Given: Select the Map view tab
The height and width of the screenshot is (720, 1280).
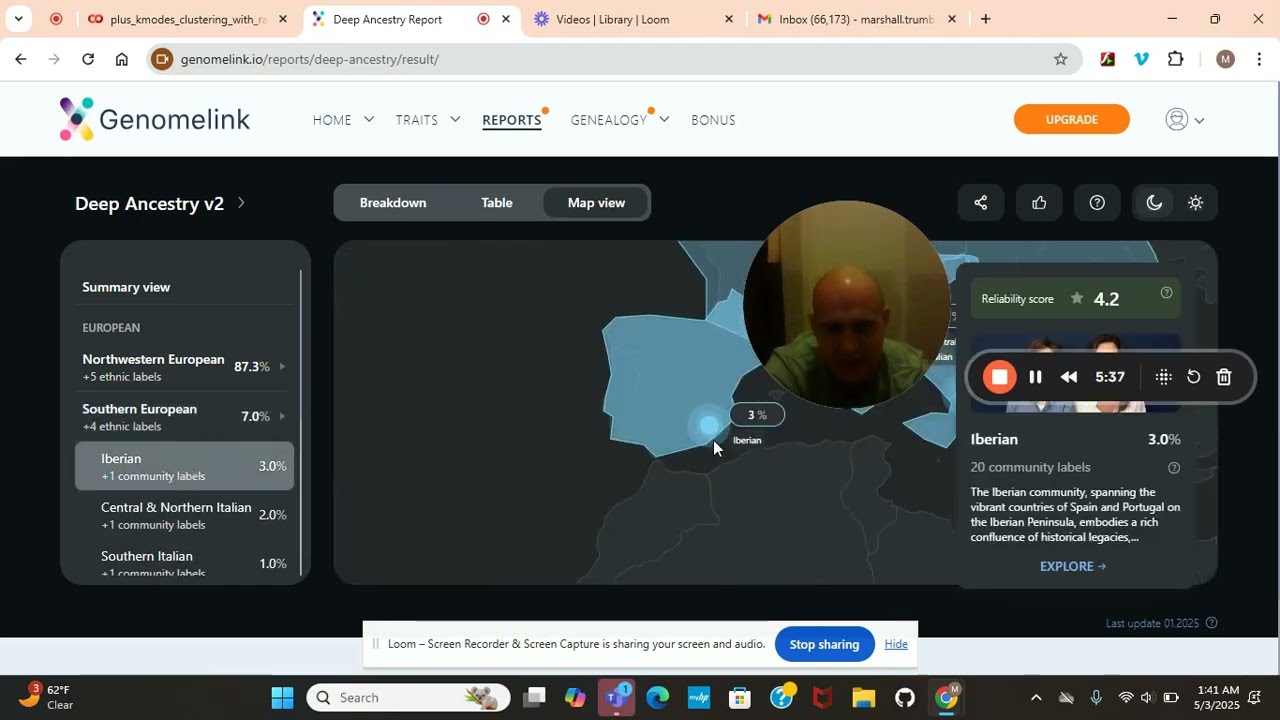Looking at the screenshot, I should (x=596, y=203).
